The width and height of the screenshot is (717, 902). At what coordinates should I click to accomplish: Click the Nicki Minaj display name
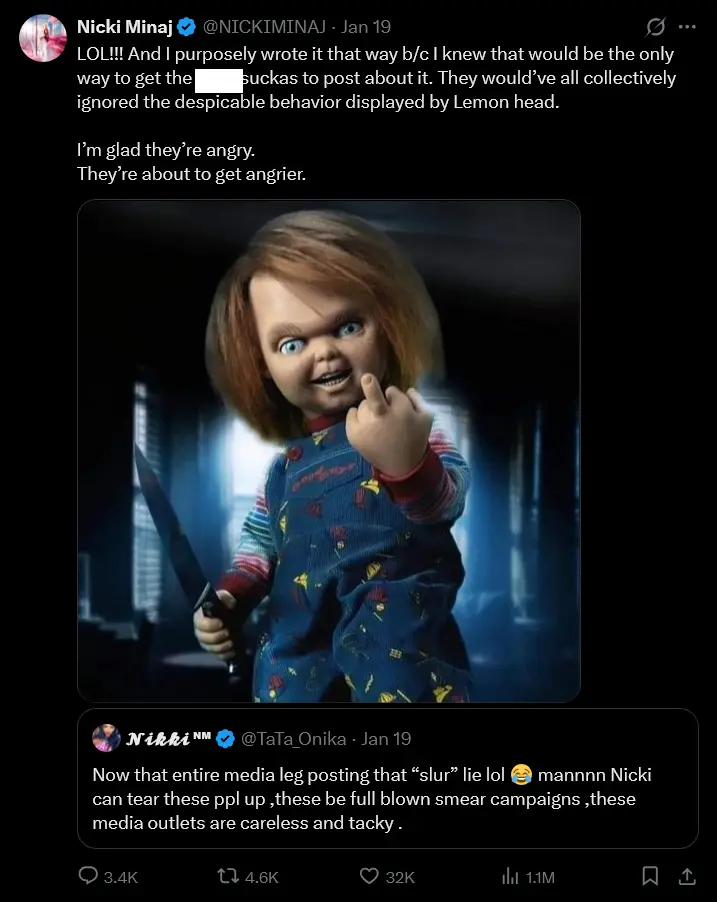coord(125,27)
